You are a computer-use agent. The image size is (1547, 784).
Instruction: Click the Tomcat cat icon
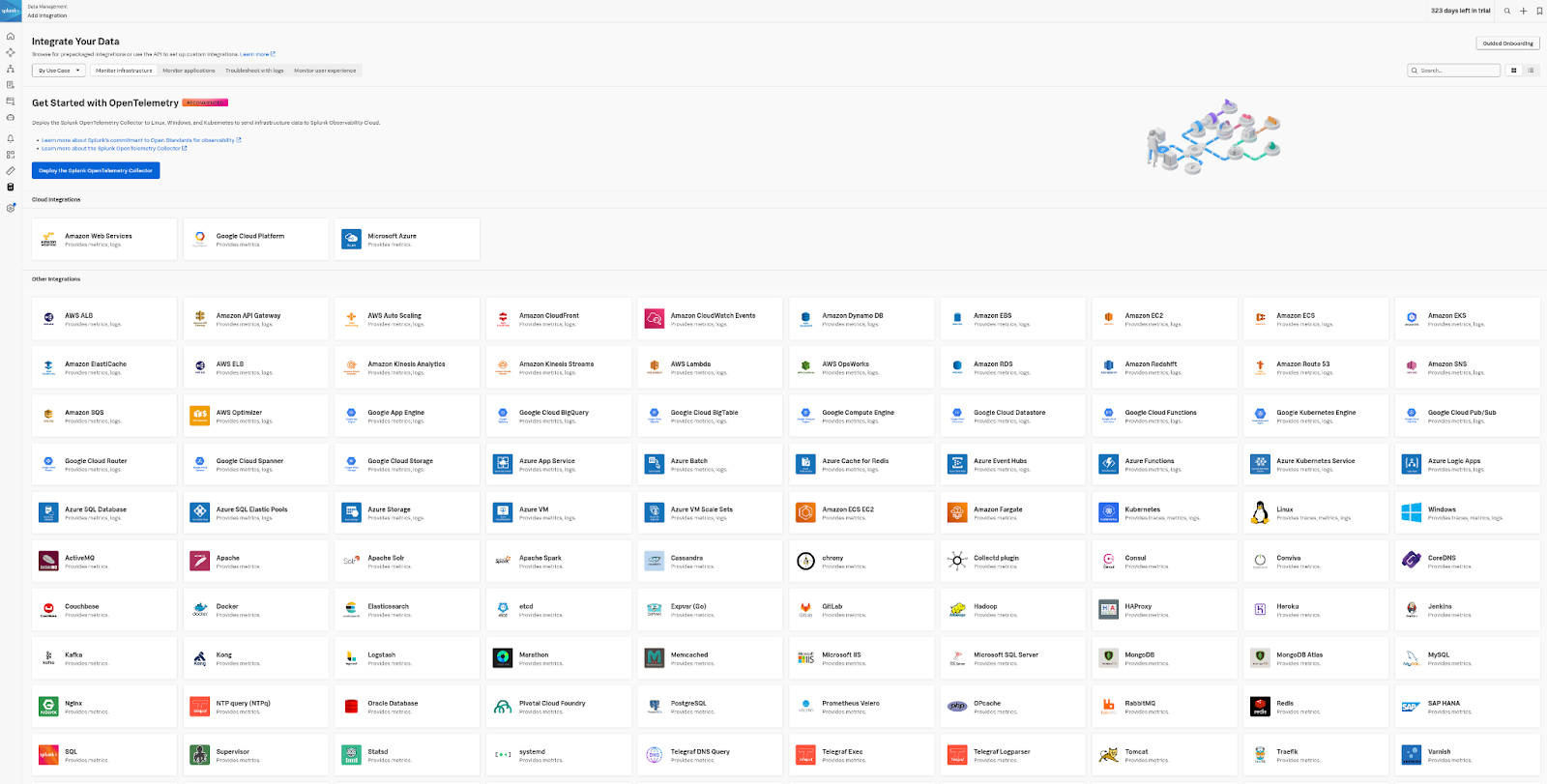[x=1109, y=755]
